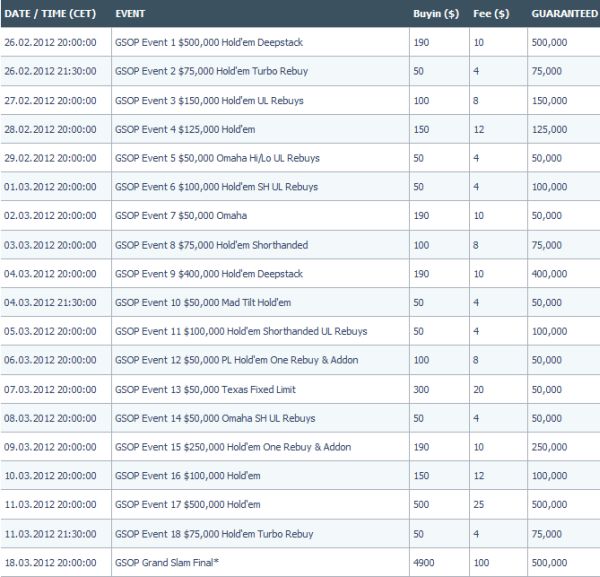Click the 400,000 guaranteed value of Event 9

pos(549,274)
